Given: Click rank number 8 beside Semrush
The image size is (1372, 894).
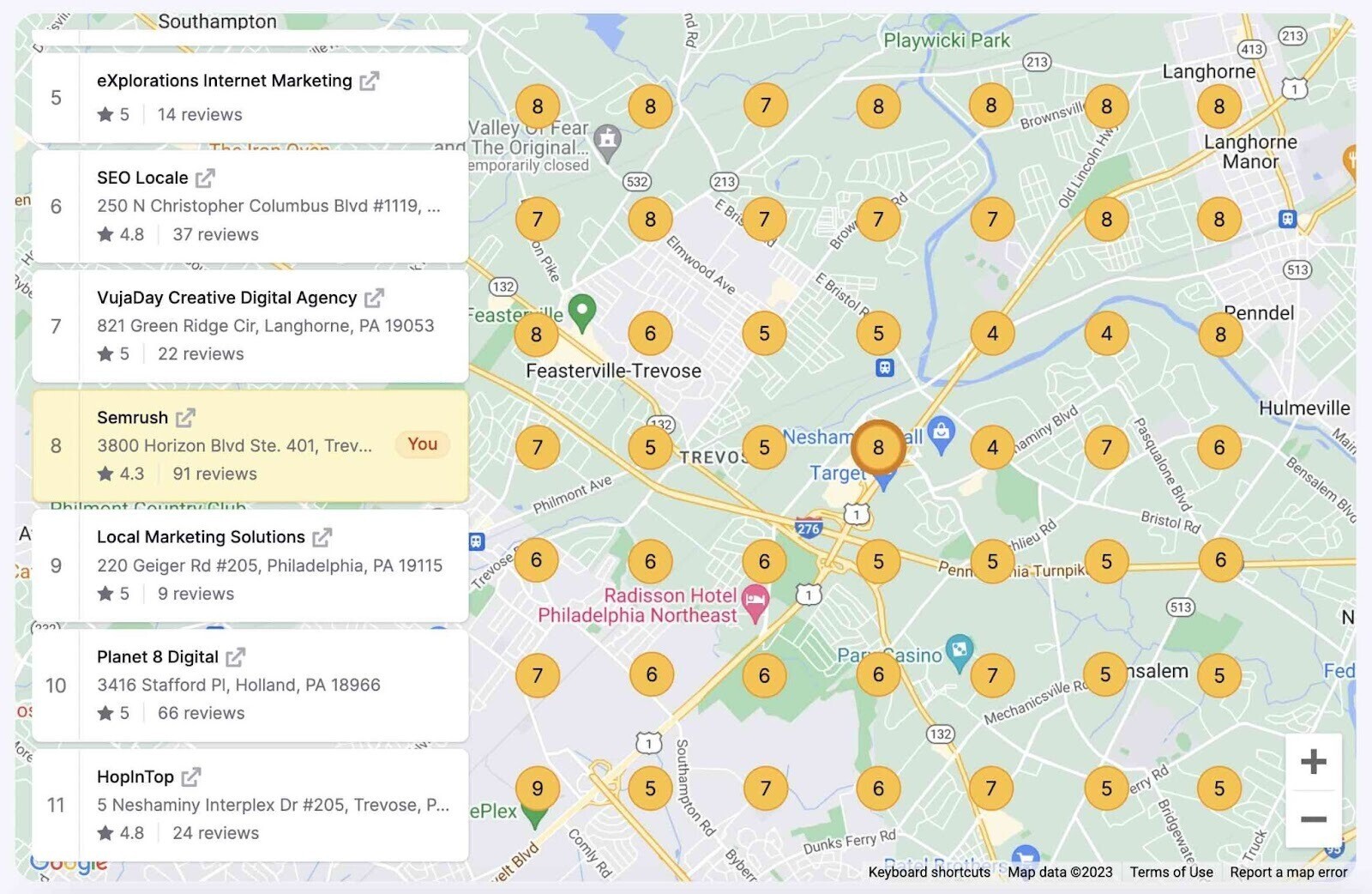Looking at the screenshot, I should coord(56,446).
